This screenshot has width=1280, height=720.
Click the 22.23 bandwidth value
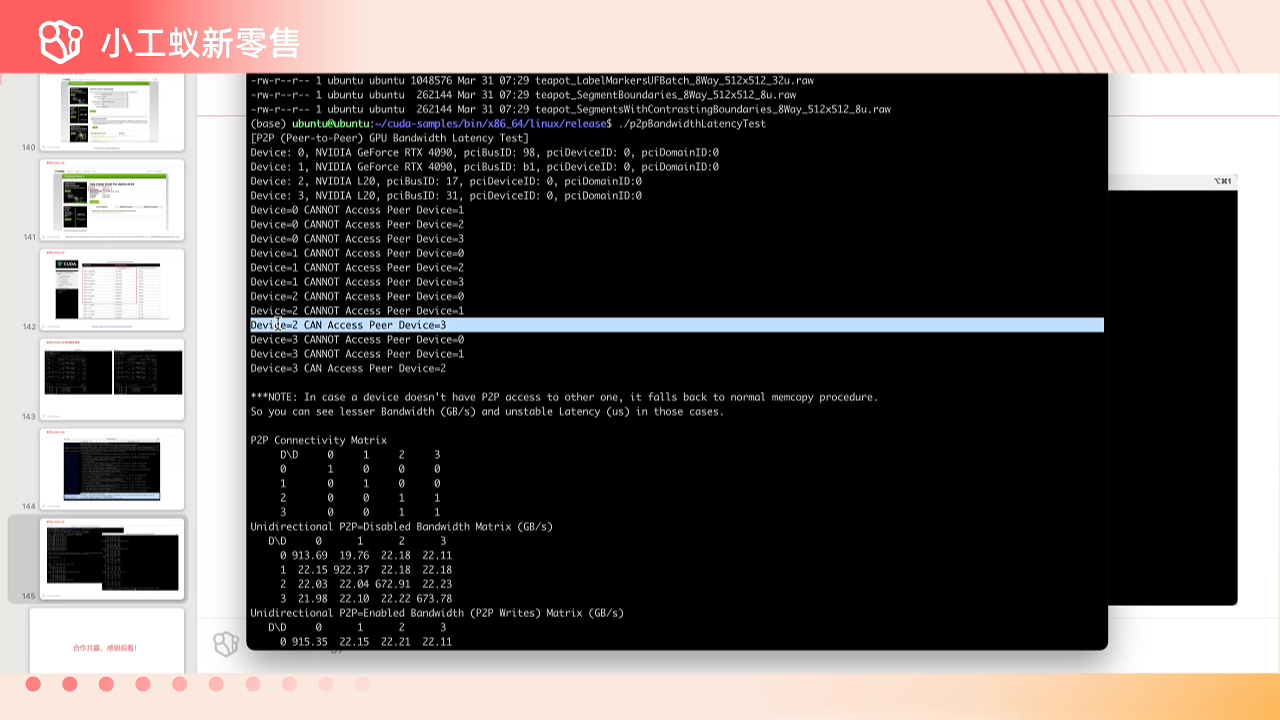pyautogui.click(x=437, y=584)
